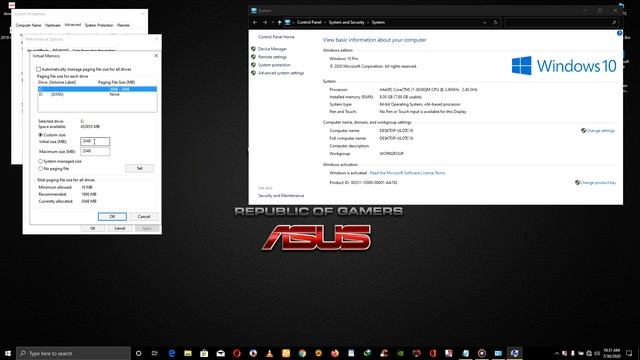Select the Custom size radio button

pos(40,135)
